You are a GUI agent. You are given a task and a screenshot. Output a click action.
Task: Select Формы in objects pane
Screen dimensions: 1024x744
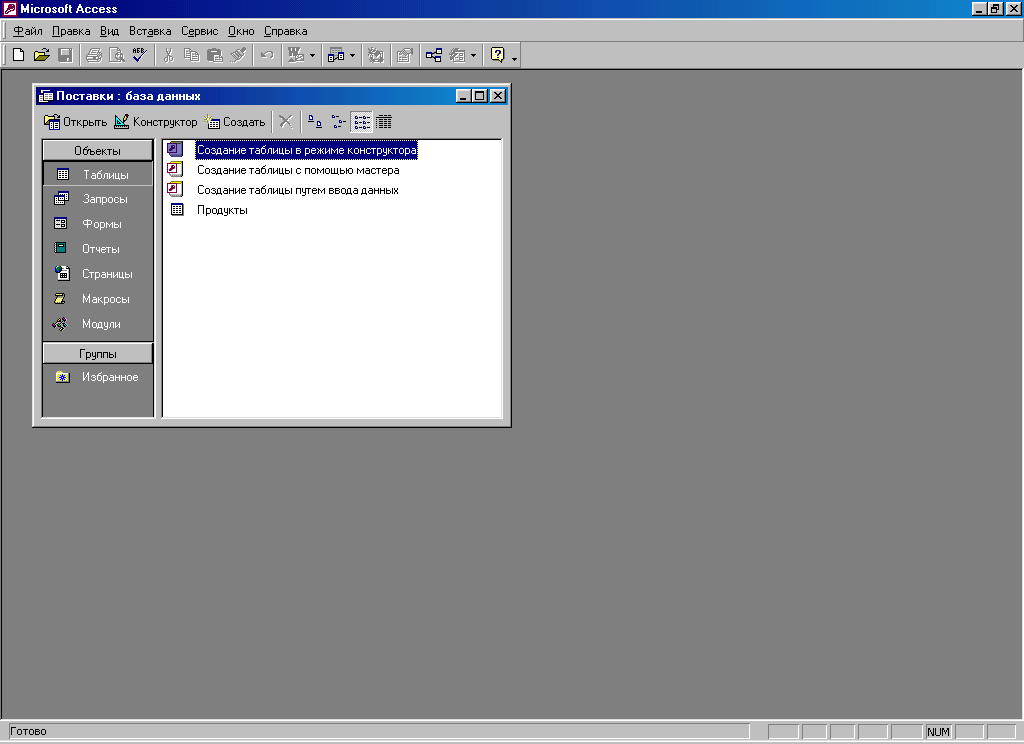click(98, 224)
